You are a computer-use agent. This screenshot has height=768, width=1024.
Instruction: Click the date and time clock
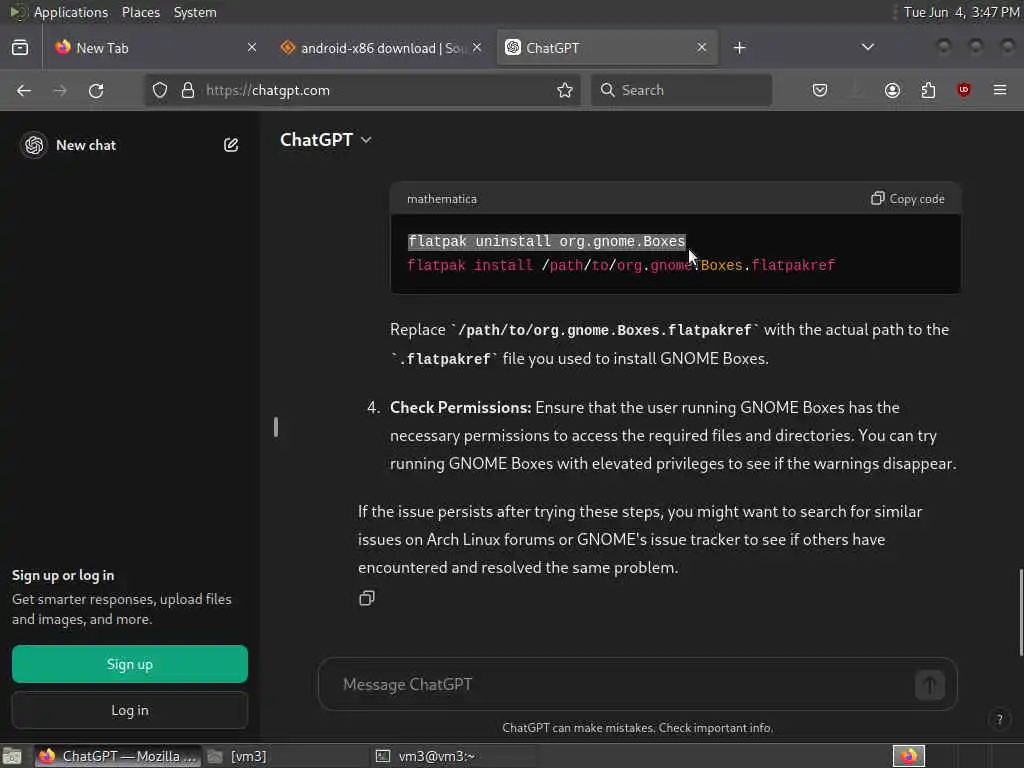pos(961,12)
